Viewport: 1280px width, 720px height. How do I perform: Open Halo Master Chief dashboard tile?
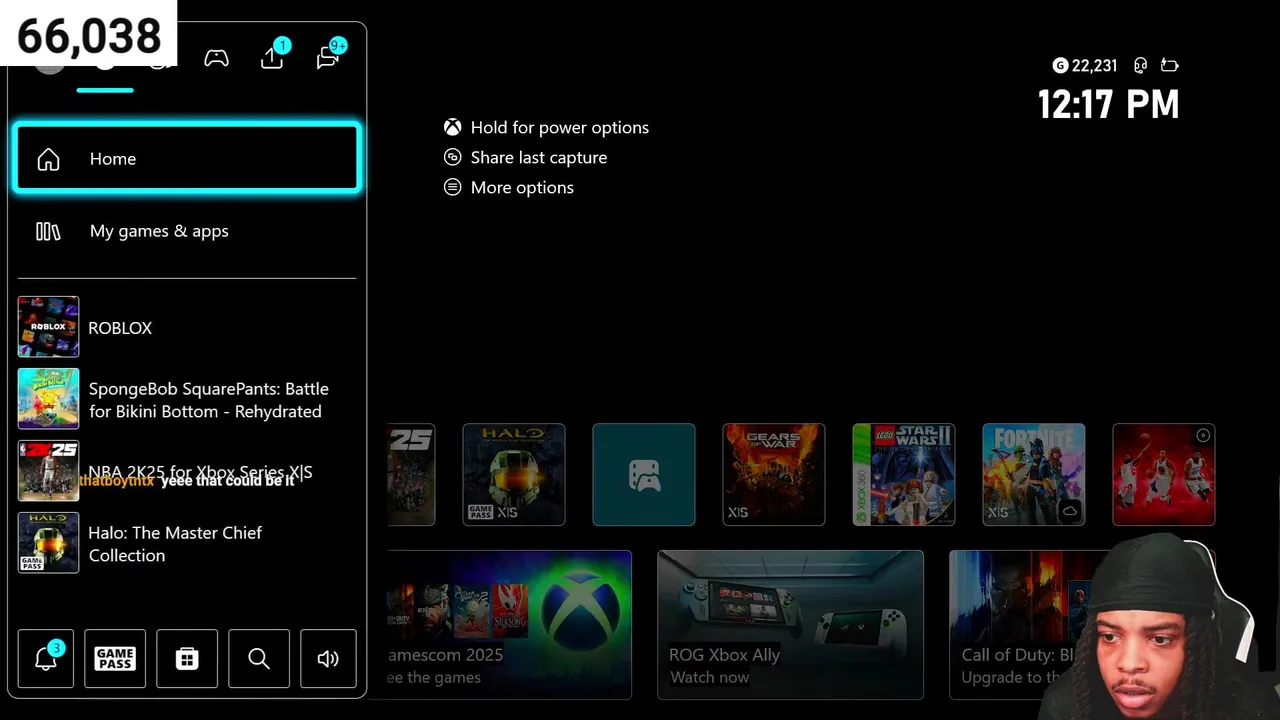click(514, 474)
